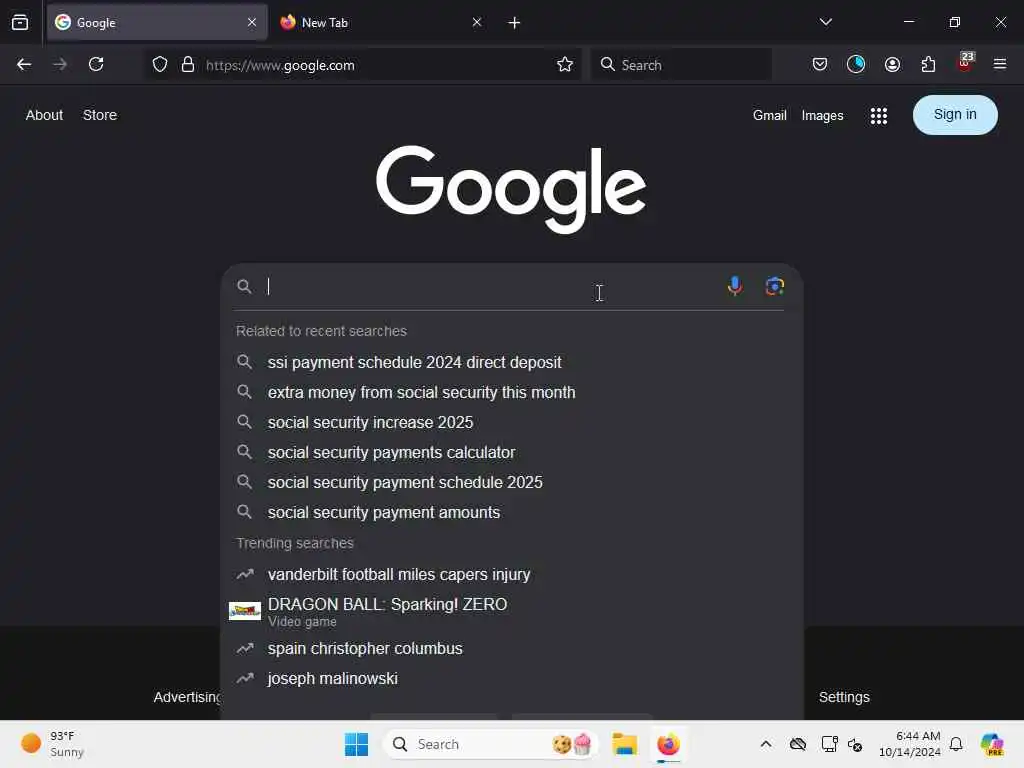Select suggestion ssi payment schedule 2024 direct deposit
This screenshot has height=768, width=1024.
pos(512,362)
